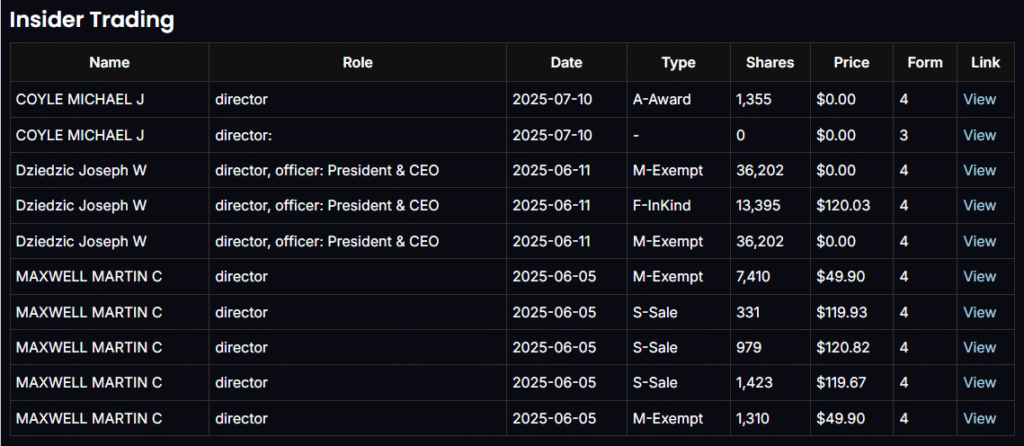Click the Role column header
Viewport: 1024px width, 446px height.
[357, 62]
